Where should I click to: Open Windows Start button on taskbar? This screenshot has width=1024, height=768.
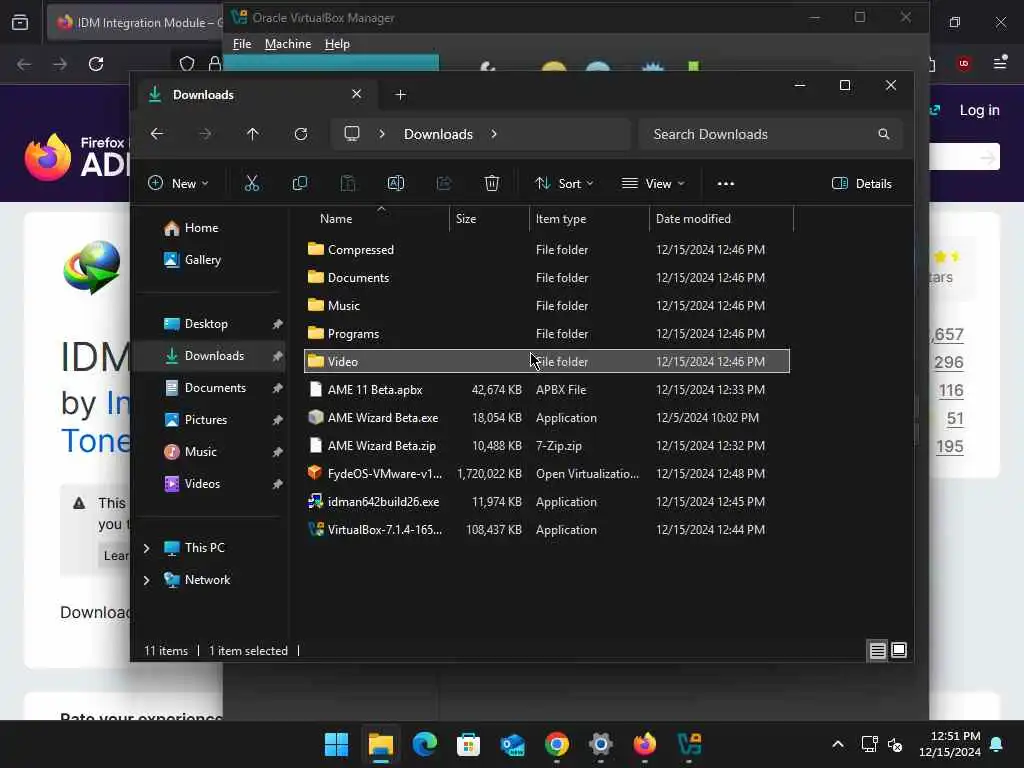pos(336,744)
